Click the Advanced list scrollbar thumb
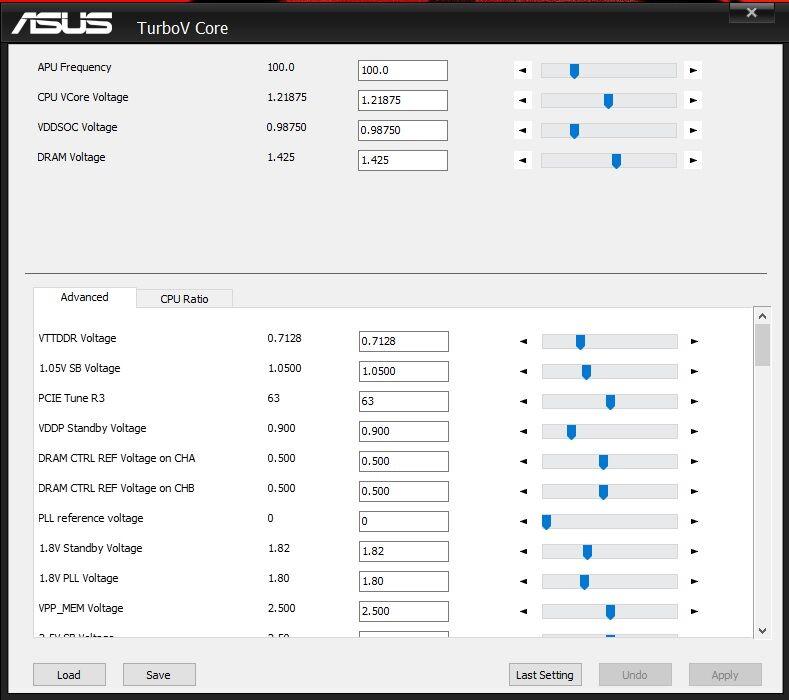Viewport: 789px width, 700px height. (762, 345)
